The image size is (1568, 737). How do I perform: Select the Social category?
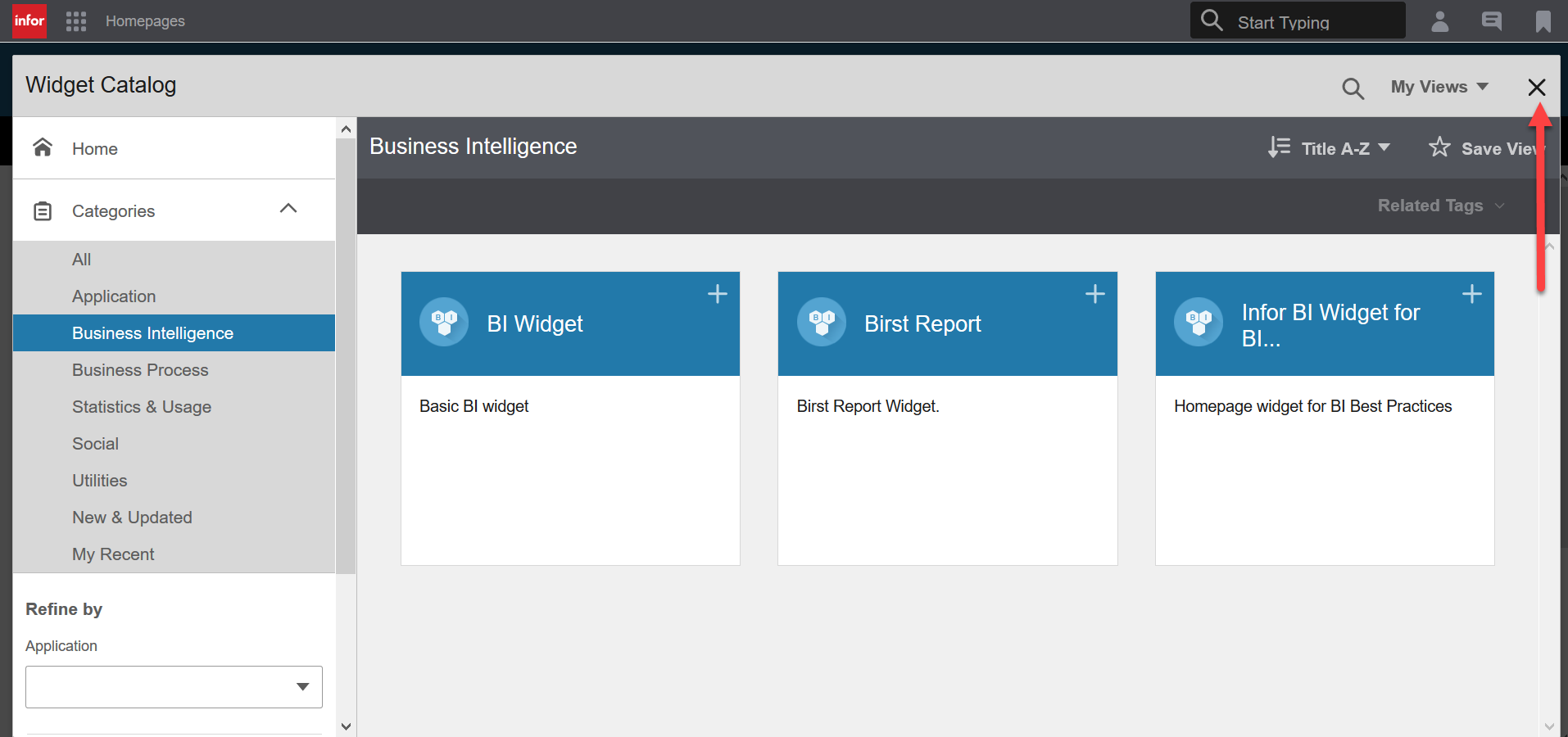tap(174, 444)
